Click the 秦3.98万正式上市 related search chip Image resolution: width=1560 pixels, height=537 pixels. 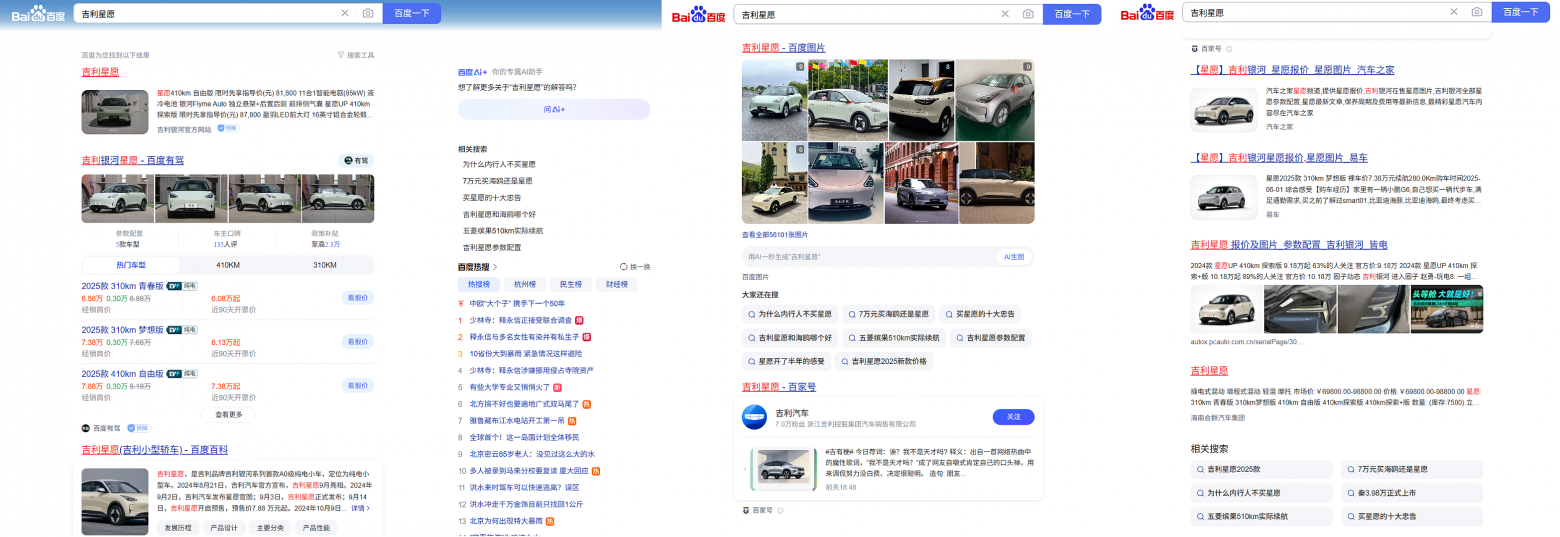click(1412, 493)
